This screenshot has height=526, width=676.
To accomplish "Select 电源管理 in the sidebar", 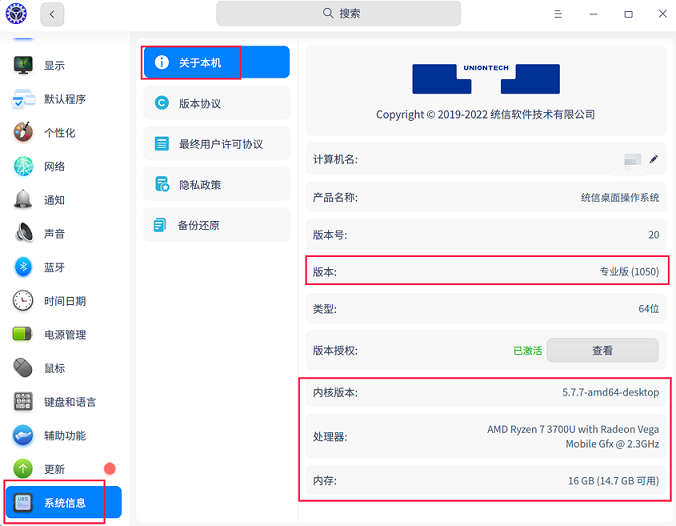I will pyautogui.click(x=63, y=334).
